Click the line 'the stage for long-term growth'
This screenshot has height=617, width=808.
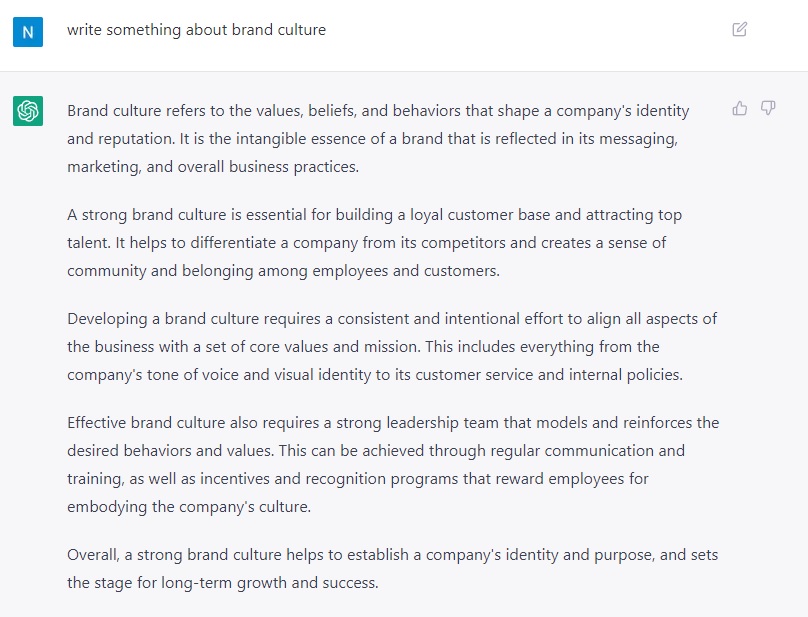pos(223,582)
